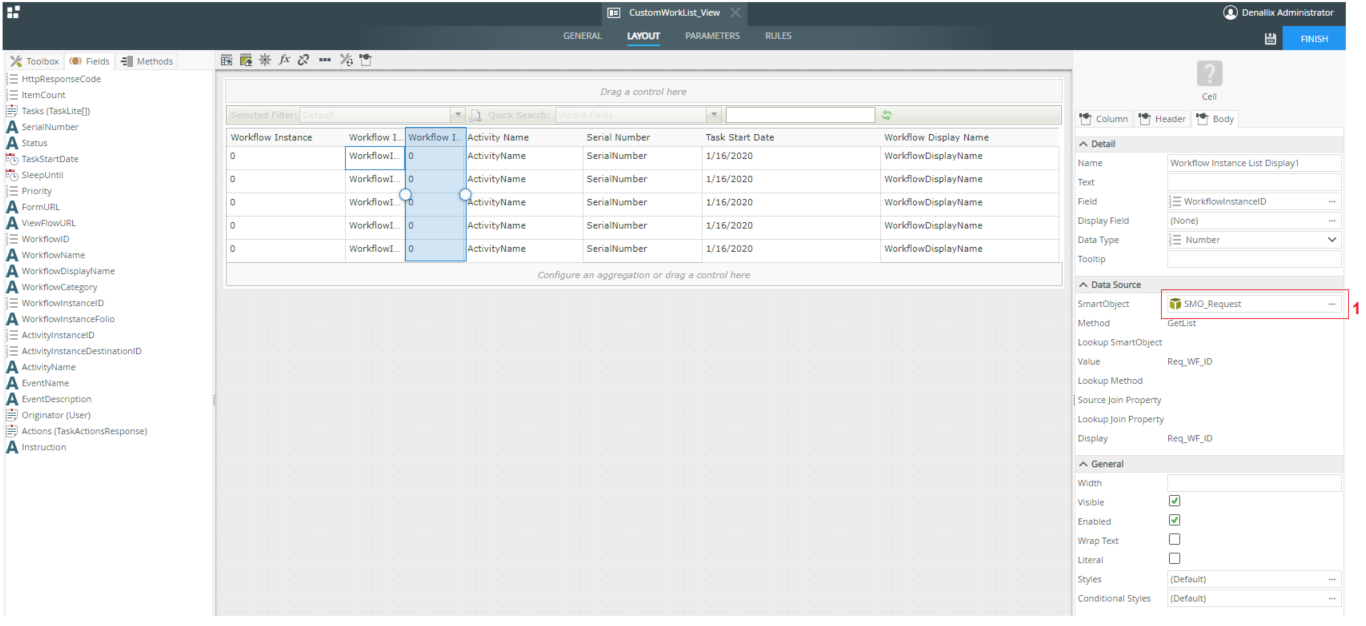Click the fx expressions toolbar icon

[x=284, y=60]
